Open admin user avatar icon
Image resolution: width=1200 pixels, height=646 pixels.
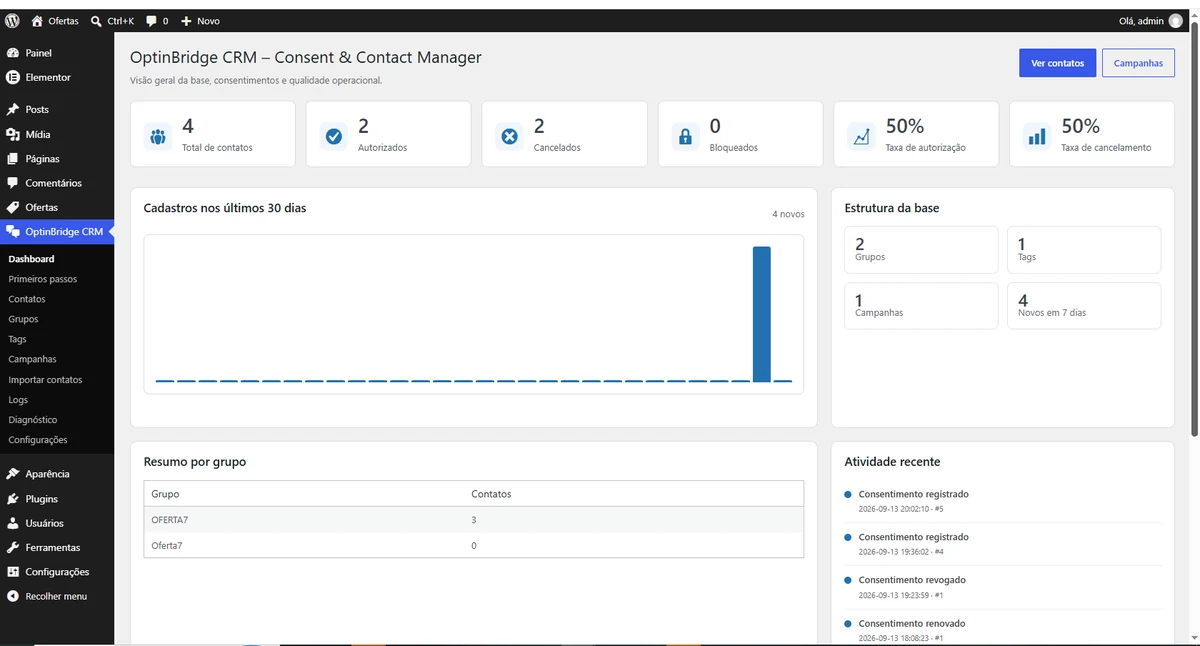tap(1175, 20)
